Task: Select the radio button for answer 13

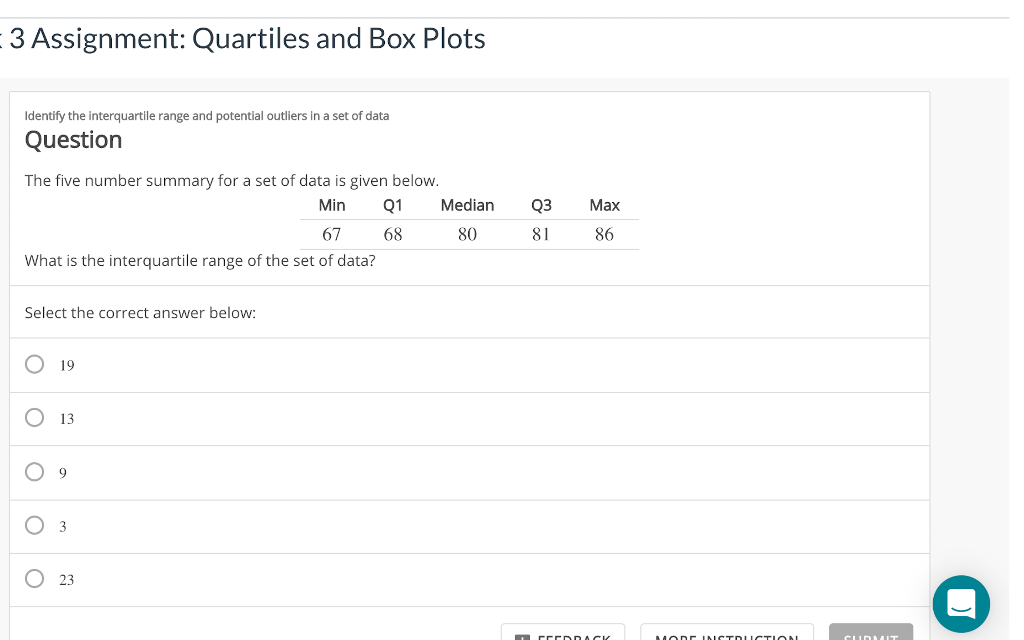Action: tap(34, 417)
